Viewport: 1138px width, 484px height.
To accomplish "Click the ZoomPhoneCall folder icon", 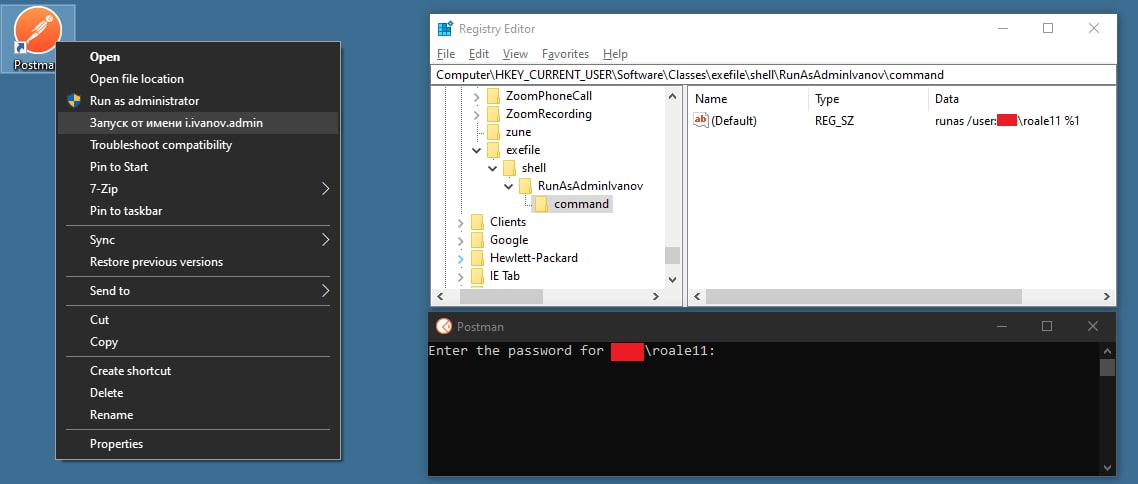I will click(x=494, y=96).
